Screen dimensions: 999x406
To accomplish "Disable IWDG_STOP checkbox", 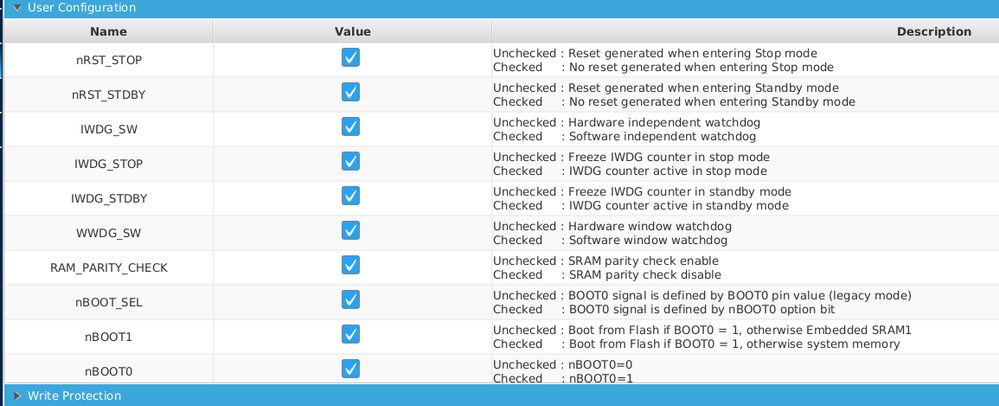I will pyautogui.click(x=350, y=162).
